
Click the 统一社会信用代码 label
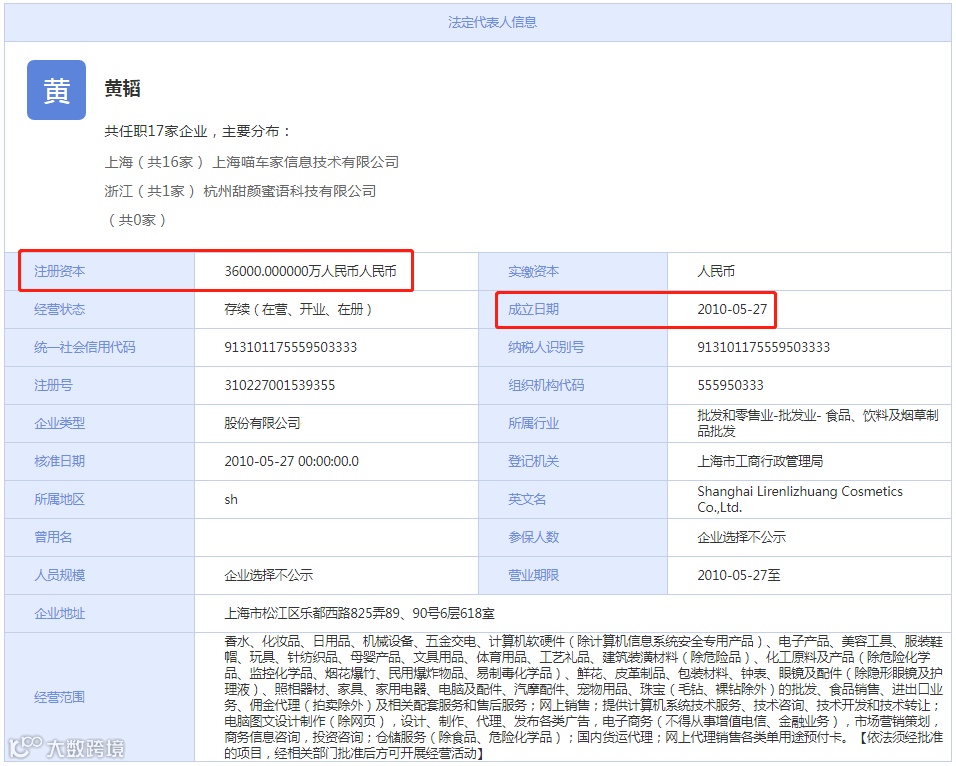point(85,347)
